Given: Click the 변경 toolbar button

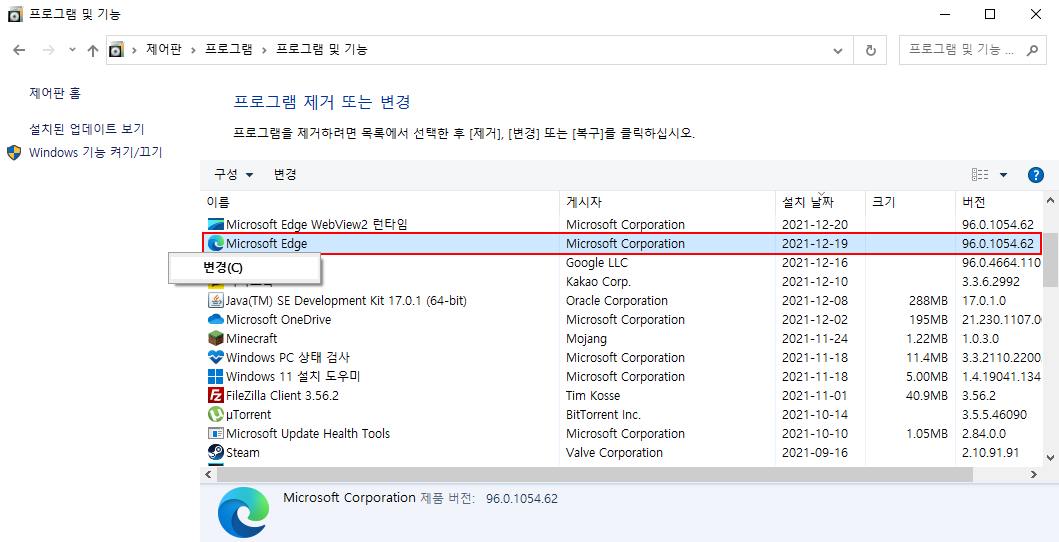Looking at the screenshot, I should pos(285,175).
